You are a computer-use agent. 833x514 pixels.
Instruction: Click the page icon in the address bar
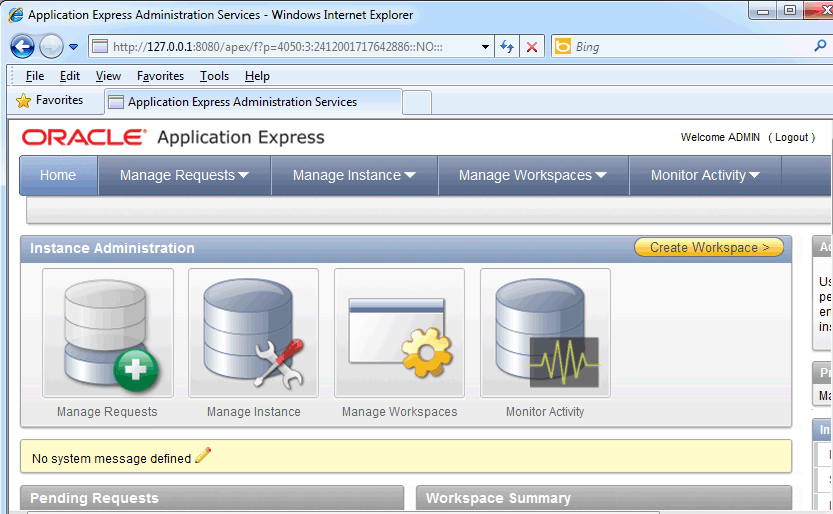pos(100,47)
